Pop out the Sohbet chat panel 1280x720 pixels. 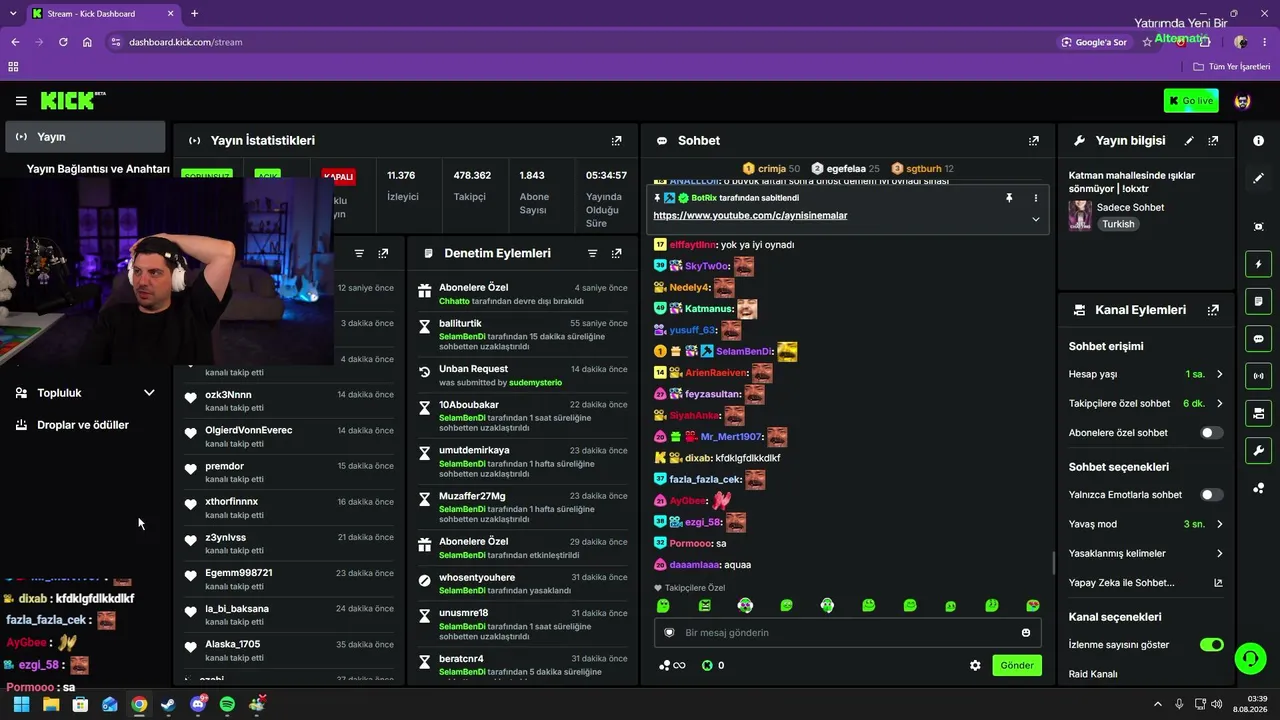pos(1034,141)
